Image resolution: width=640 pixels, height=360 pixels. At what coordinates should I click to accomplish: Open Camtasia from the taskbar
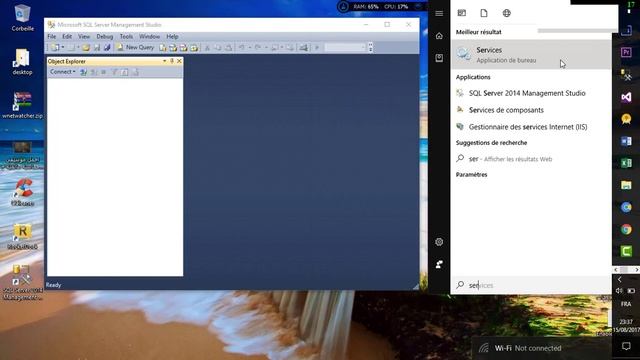[x=626, y=251]
